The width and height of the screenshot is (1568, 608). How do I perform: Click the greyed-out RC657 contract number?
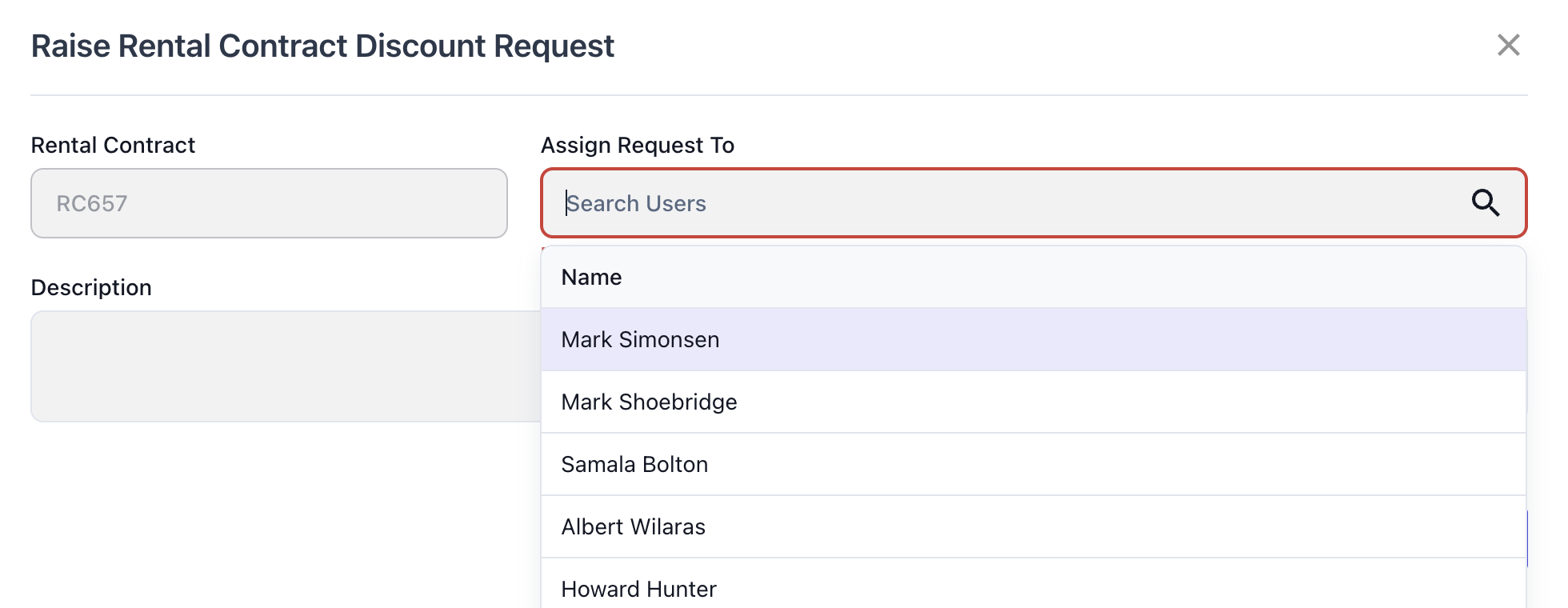(x=92, y=204)
